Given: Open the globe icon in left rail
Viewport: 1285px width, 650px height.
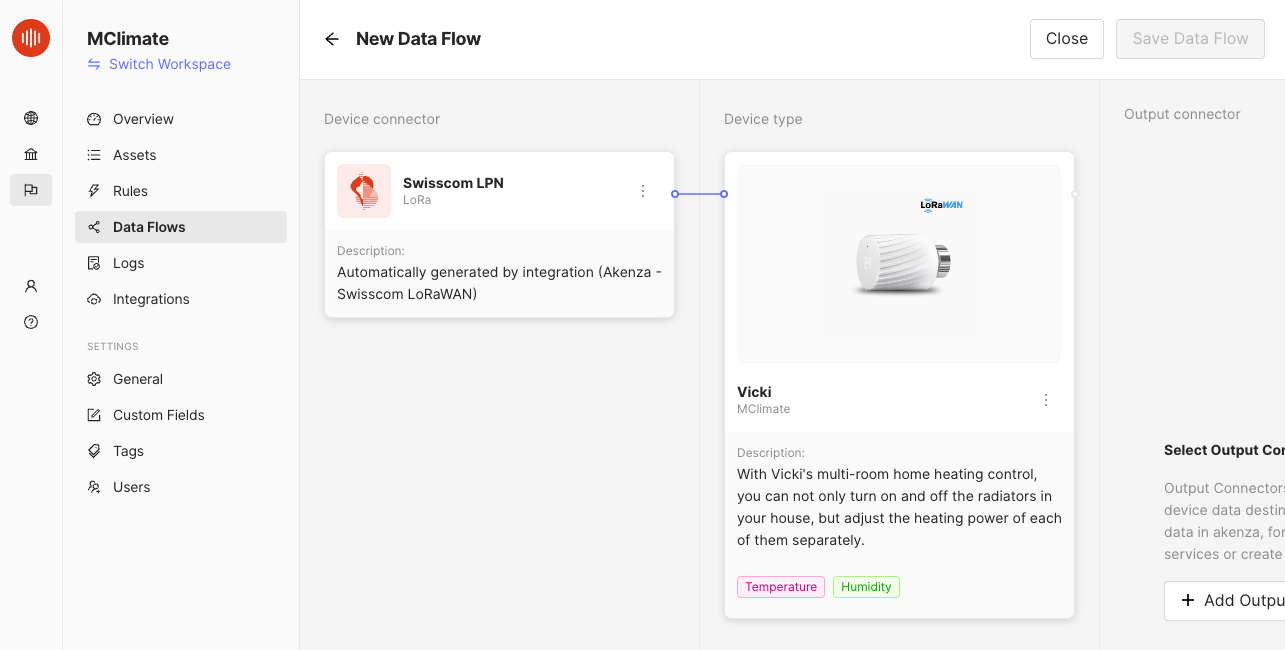Looking at the screenshot, I should [x=31, y=118].
